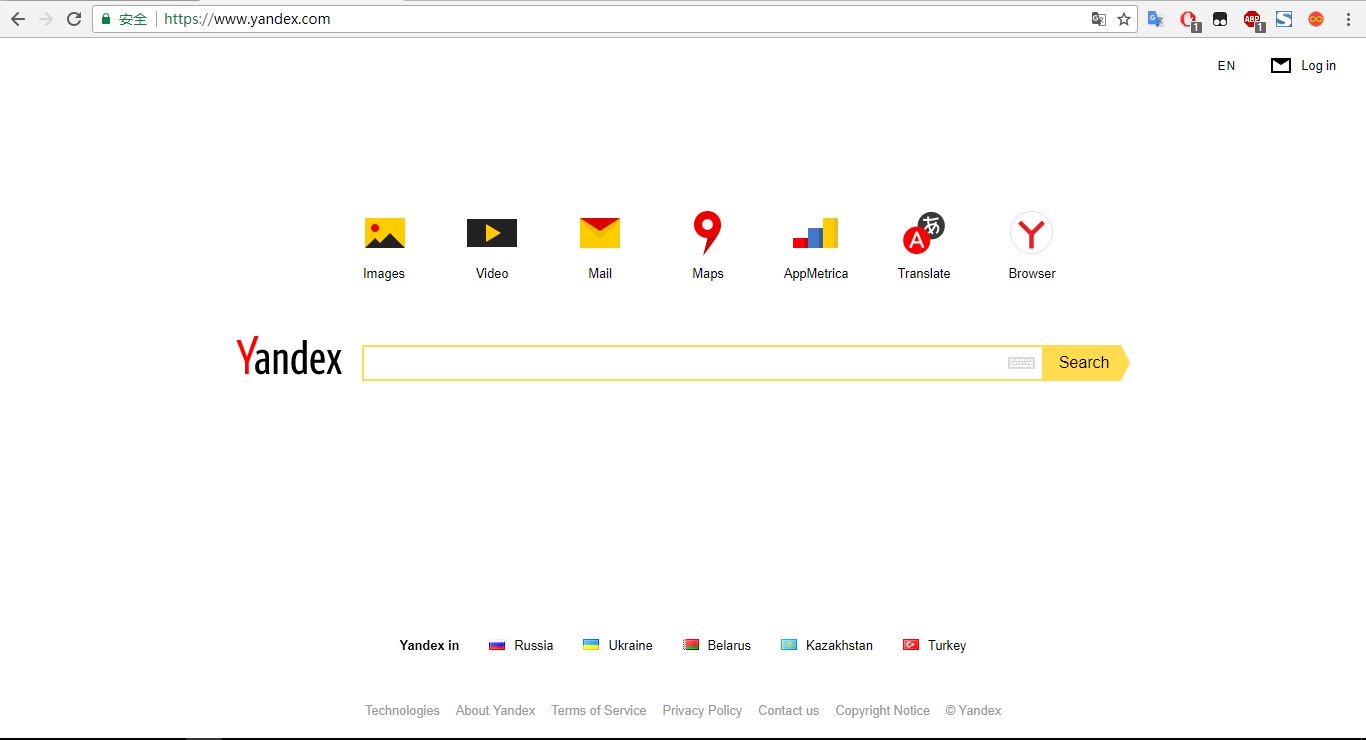Open the Yandex Browser icon
This screenshot has height=740, width=1366.
1031,233
